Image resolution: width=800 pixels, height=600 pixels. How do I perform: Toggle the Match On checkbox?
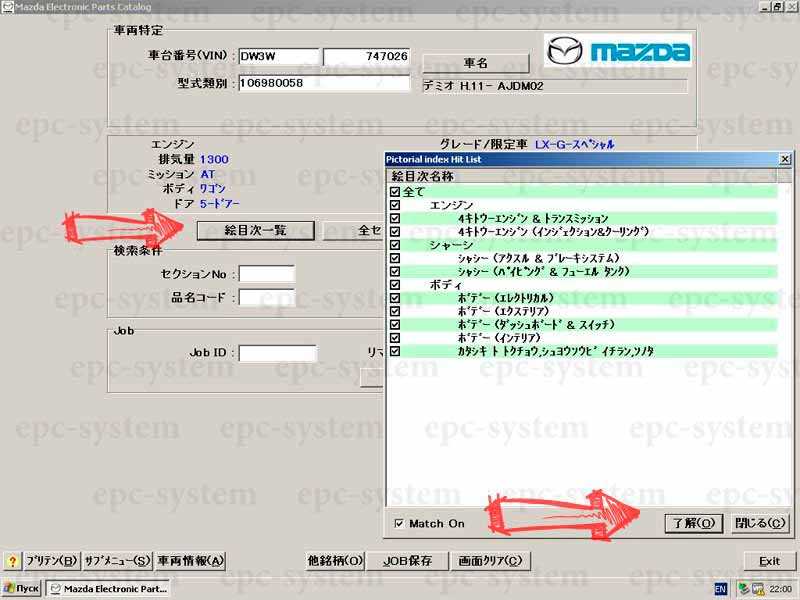(398, 523)
